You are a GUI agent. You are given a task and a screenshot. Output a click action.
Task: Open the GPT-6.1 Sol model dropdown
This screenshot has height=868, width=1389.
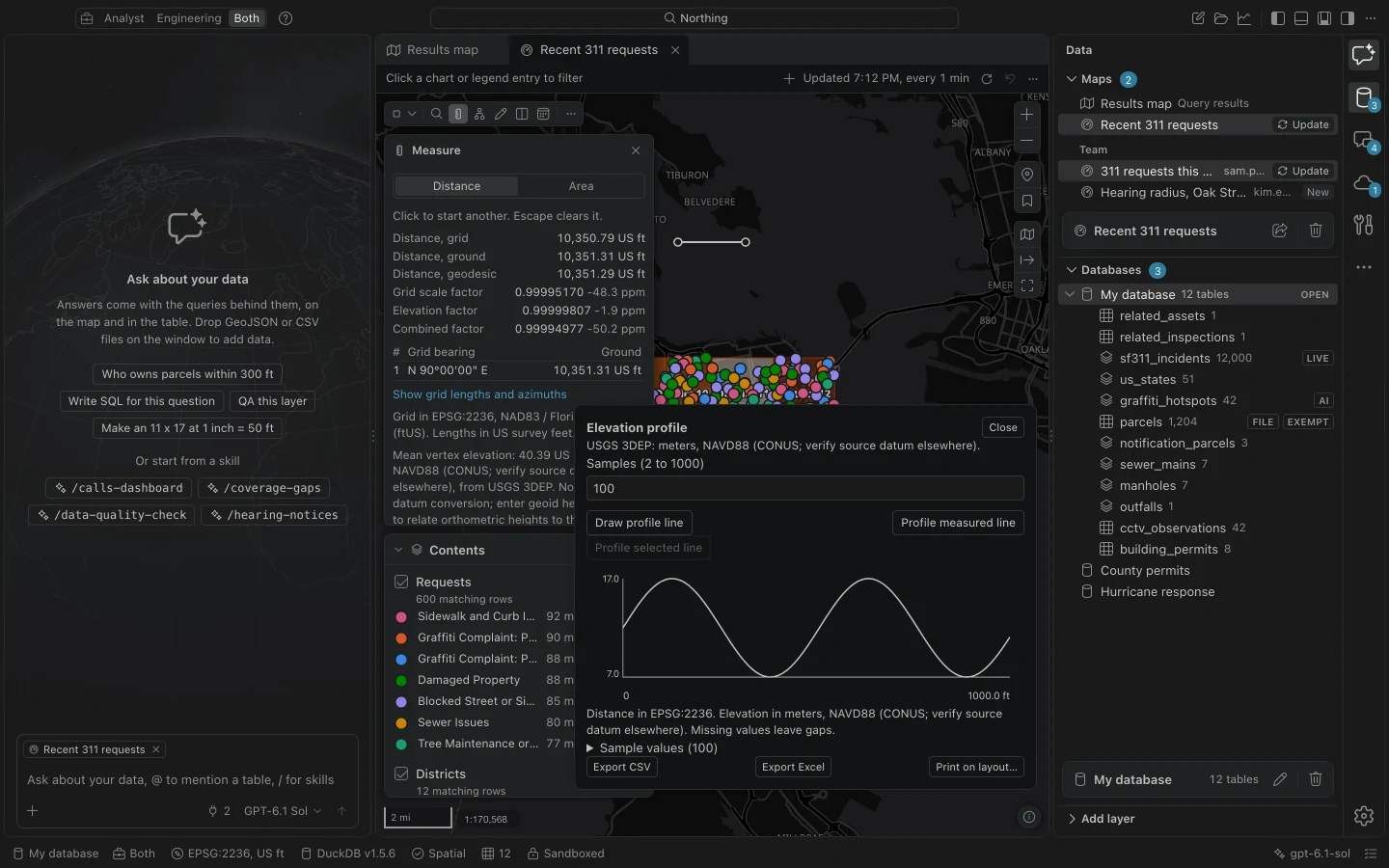coord(283,811)
